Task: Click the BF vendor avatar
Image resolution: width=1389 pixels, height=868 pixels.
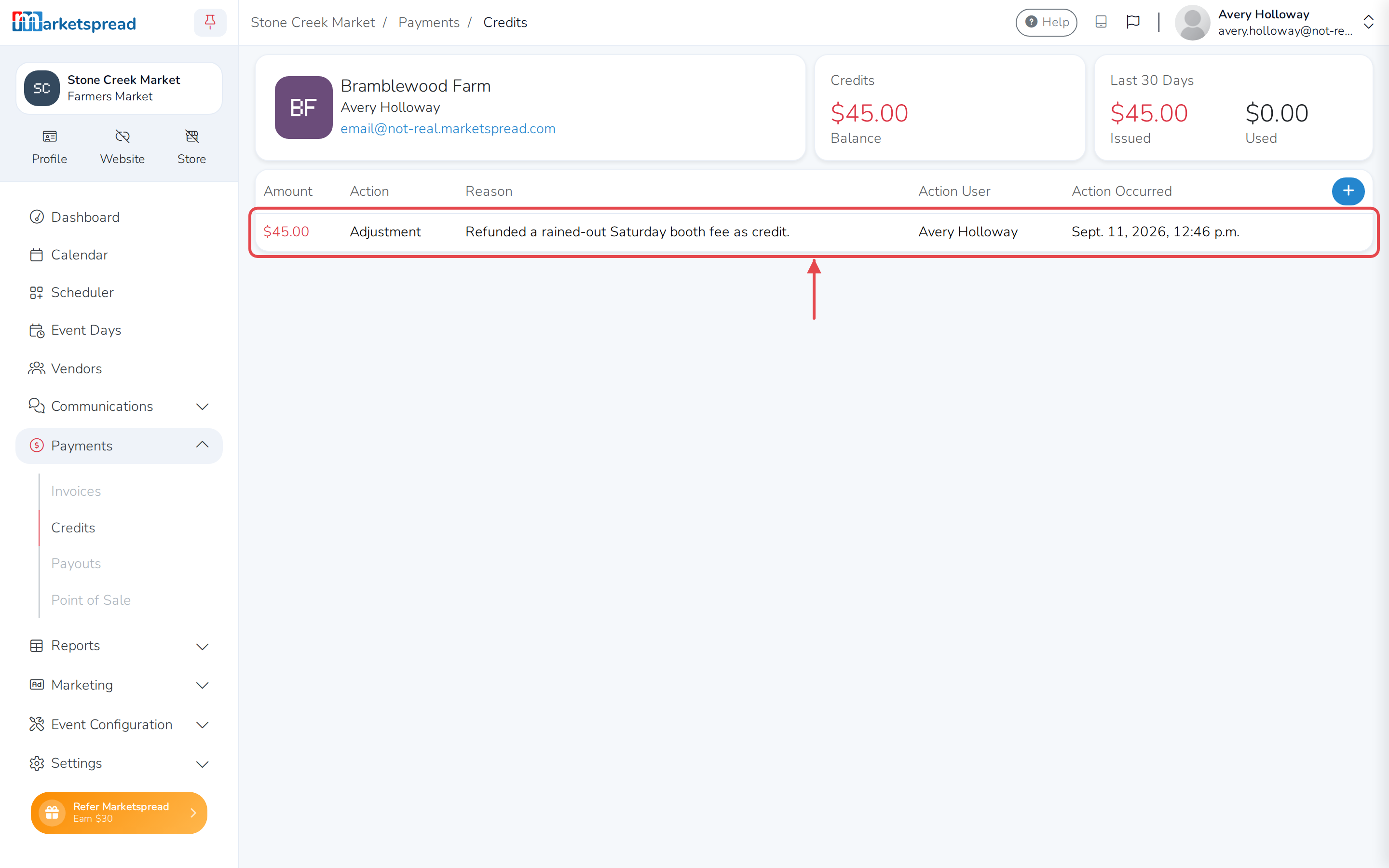Action: [x=303, y=108]
